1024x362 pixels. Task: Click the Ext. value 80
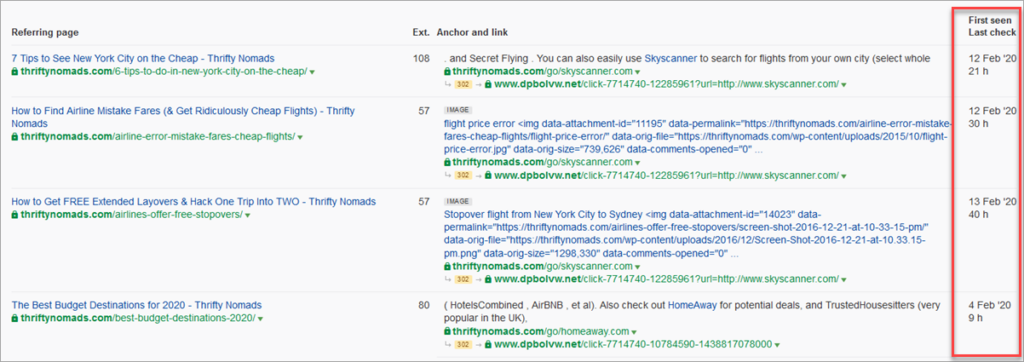point(424,305)
